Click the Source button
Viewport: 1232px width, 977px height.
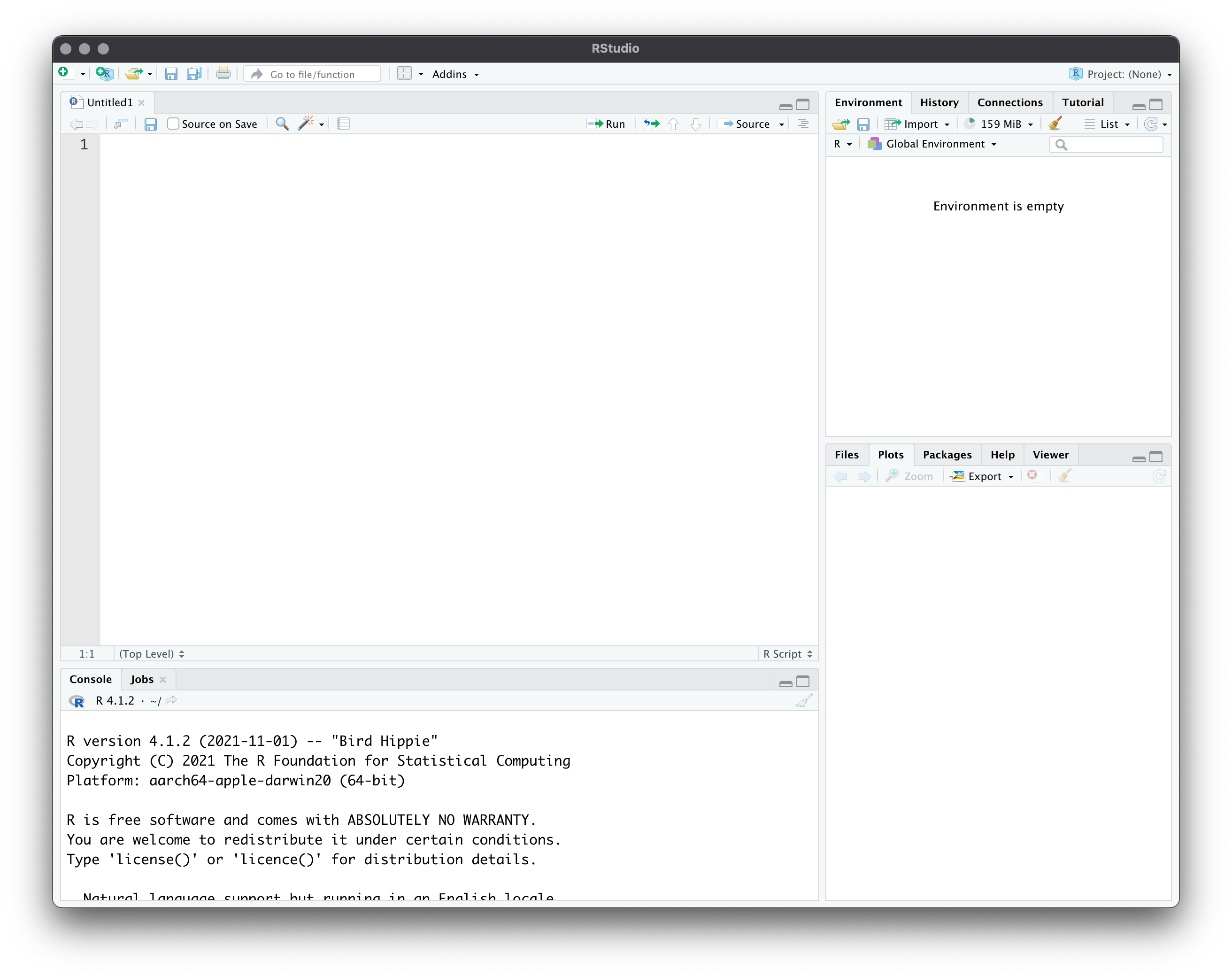click(x=745, y=124)
